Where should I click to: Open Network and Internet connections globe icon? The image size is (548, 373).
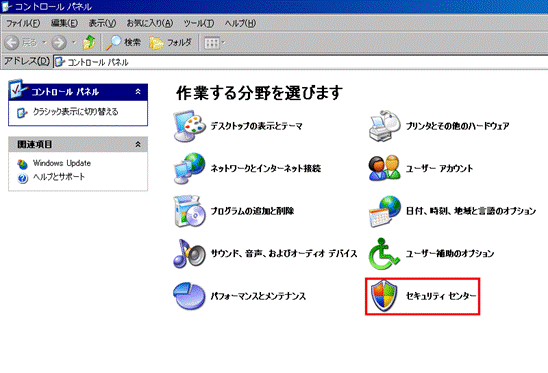(x=189, y=168)
